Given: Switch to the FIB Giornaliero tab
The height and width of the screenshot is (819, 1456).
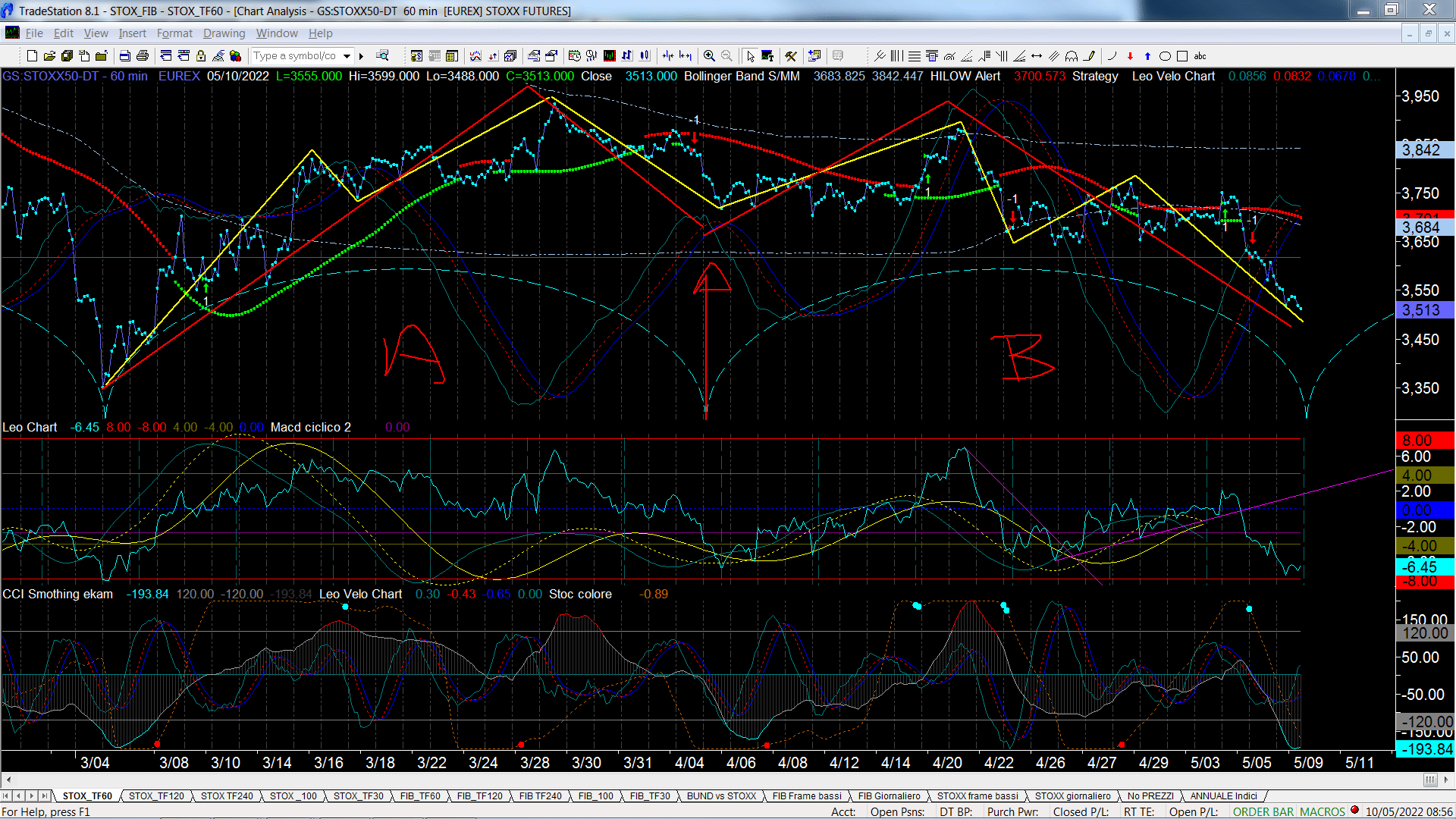Looking at the screenshot, I should tap(889, 795).
